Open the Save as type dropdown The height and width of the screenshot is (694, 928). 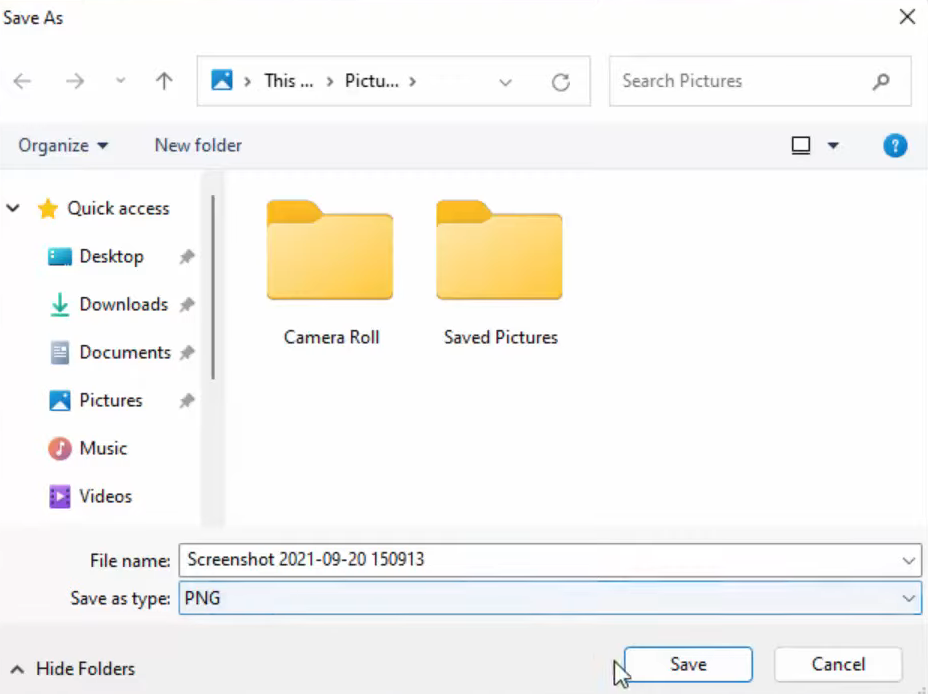click(908, 599)
